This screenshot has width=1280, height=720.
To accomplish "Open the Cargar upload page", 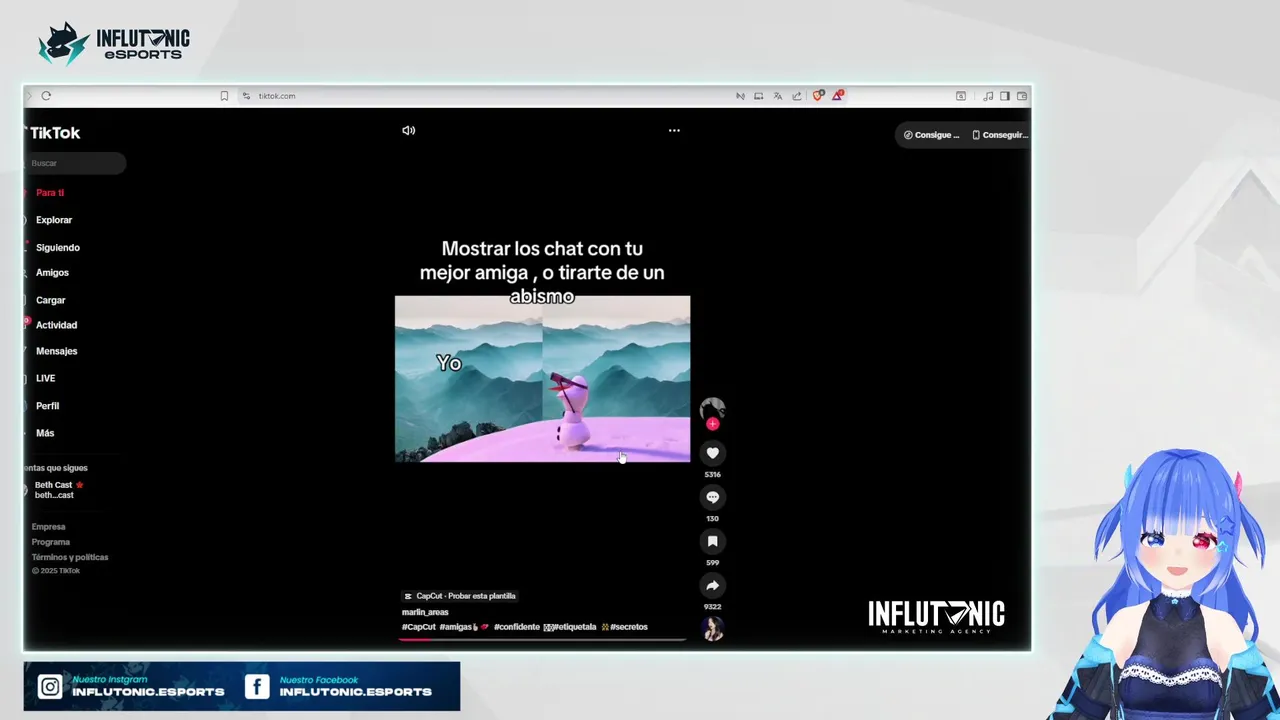I will point(51,300).
